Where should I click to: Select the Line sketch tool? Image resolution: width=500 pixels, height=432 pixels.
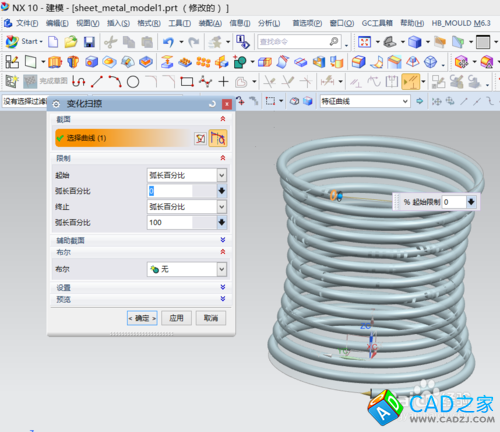pos(97,82)
